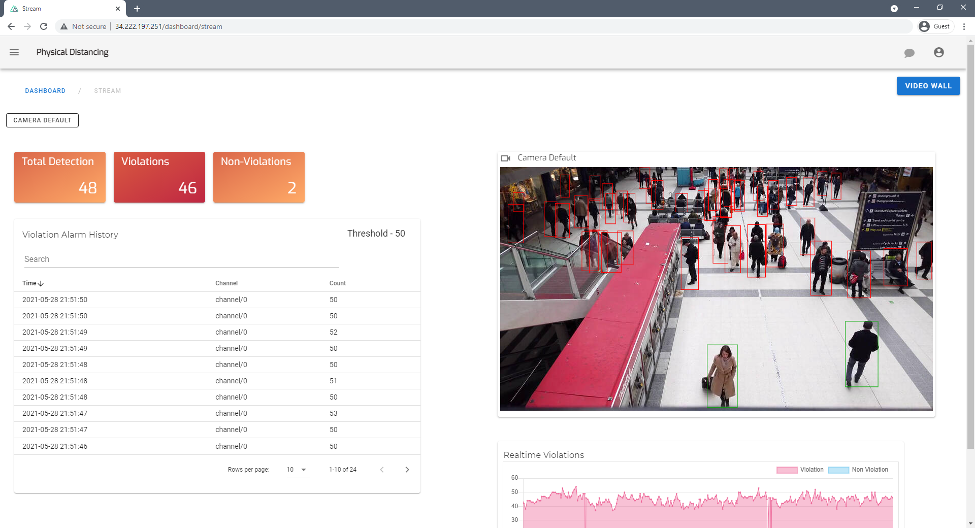Open a new browser tab
Viewport: 977px width, 529px height.
click(x=137, y=9)
